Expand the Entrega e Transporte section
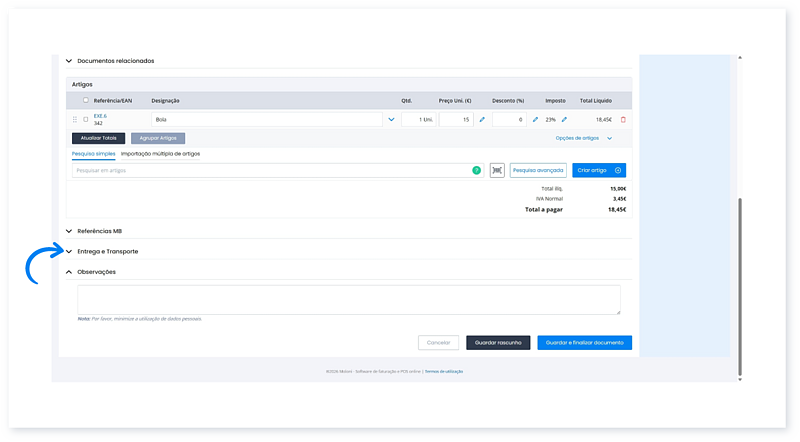This screenshot has height=442, width=800. [69, 251]
